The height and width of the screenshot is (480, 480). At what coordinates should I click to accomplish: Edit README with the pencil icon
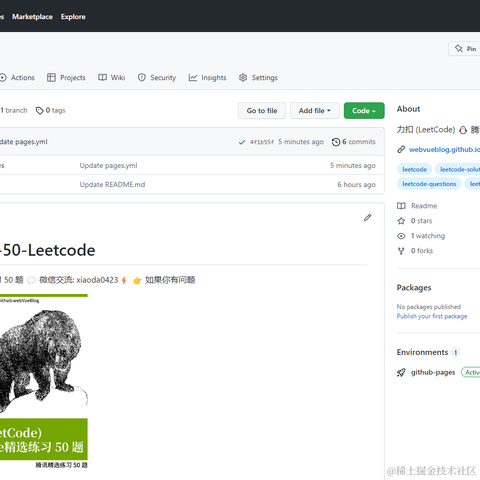pyautogui.click(x=367, y=218)
